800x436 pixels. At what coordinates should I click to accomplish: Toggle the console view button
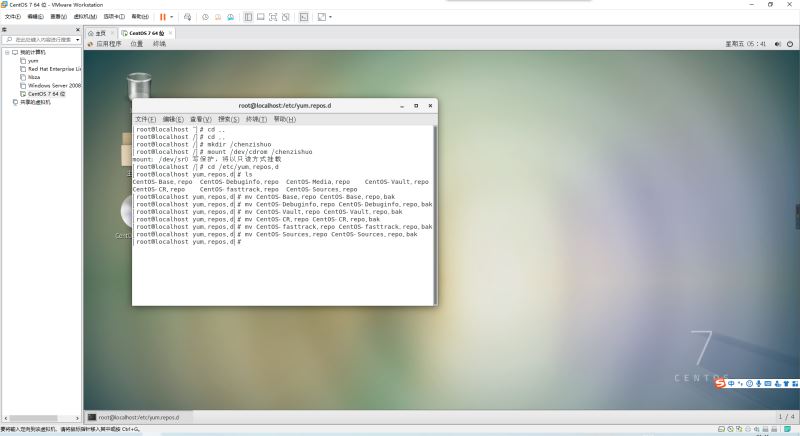pyautogui.click(x=304, y=17)
